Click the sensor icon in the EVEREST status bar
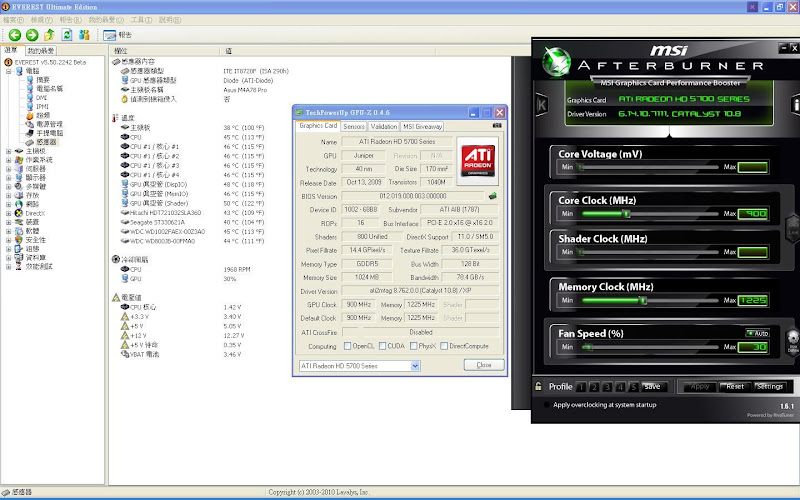 (x=6, y=492)
